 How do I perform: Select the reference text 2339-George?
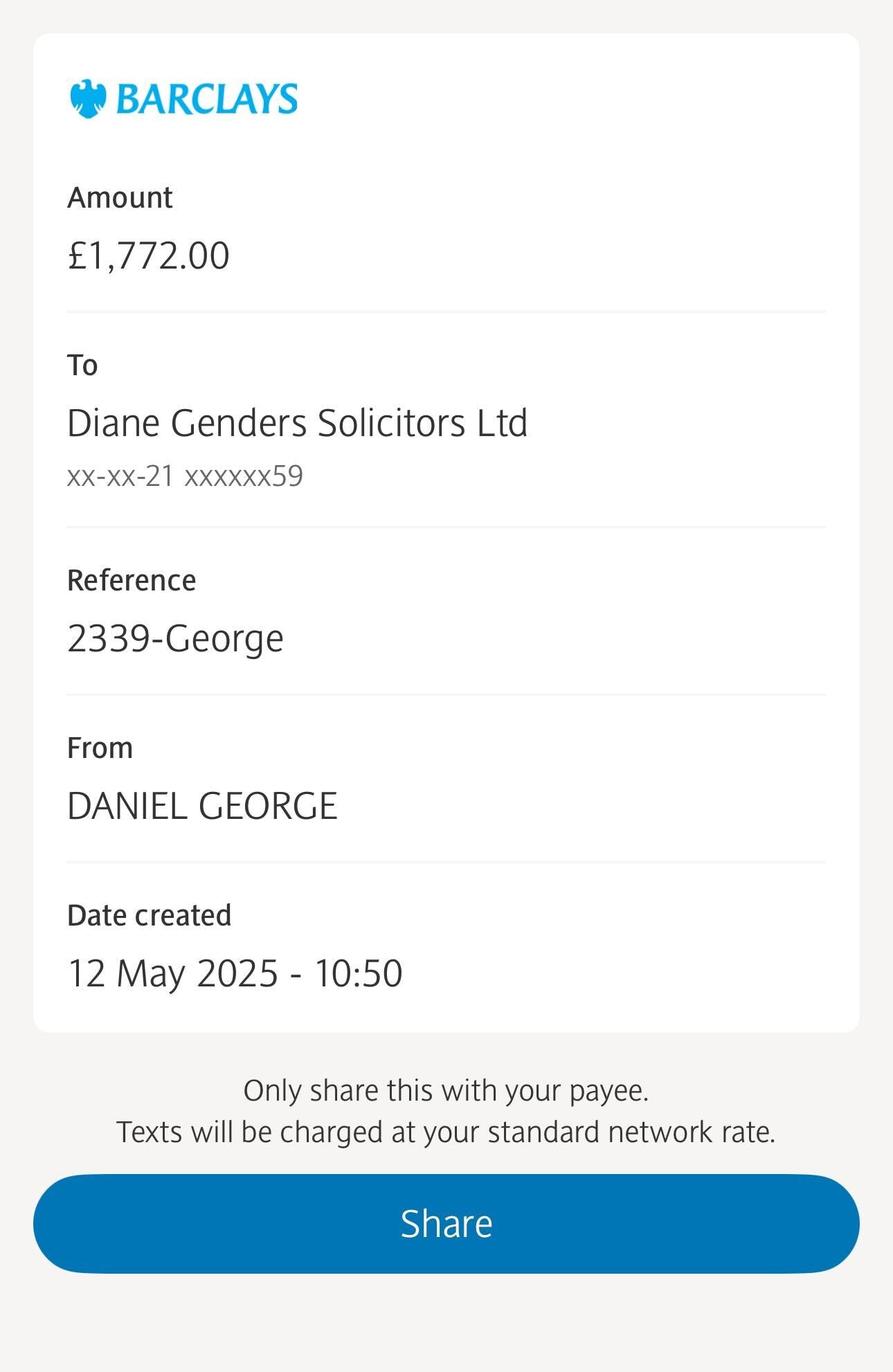pos(175,638)
